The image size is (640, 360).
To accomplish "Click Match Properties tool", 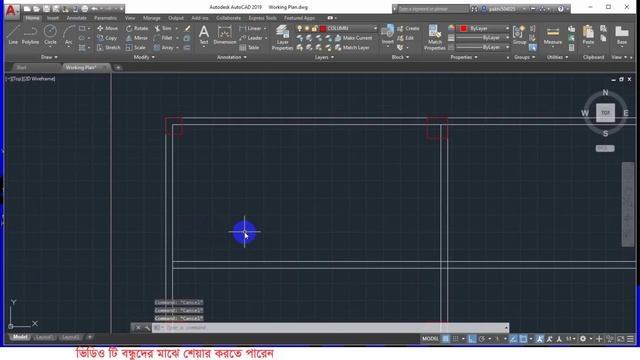I will [x=434, y=37].
